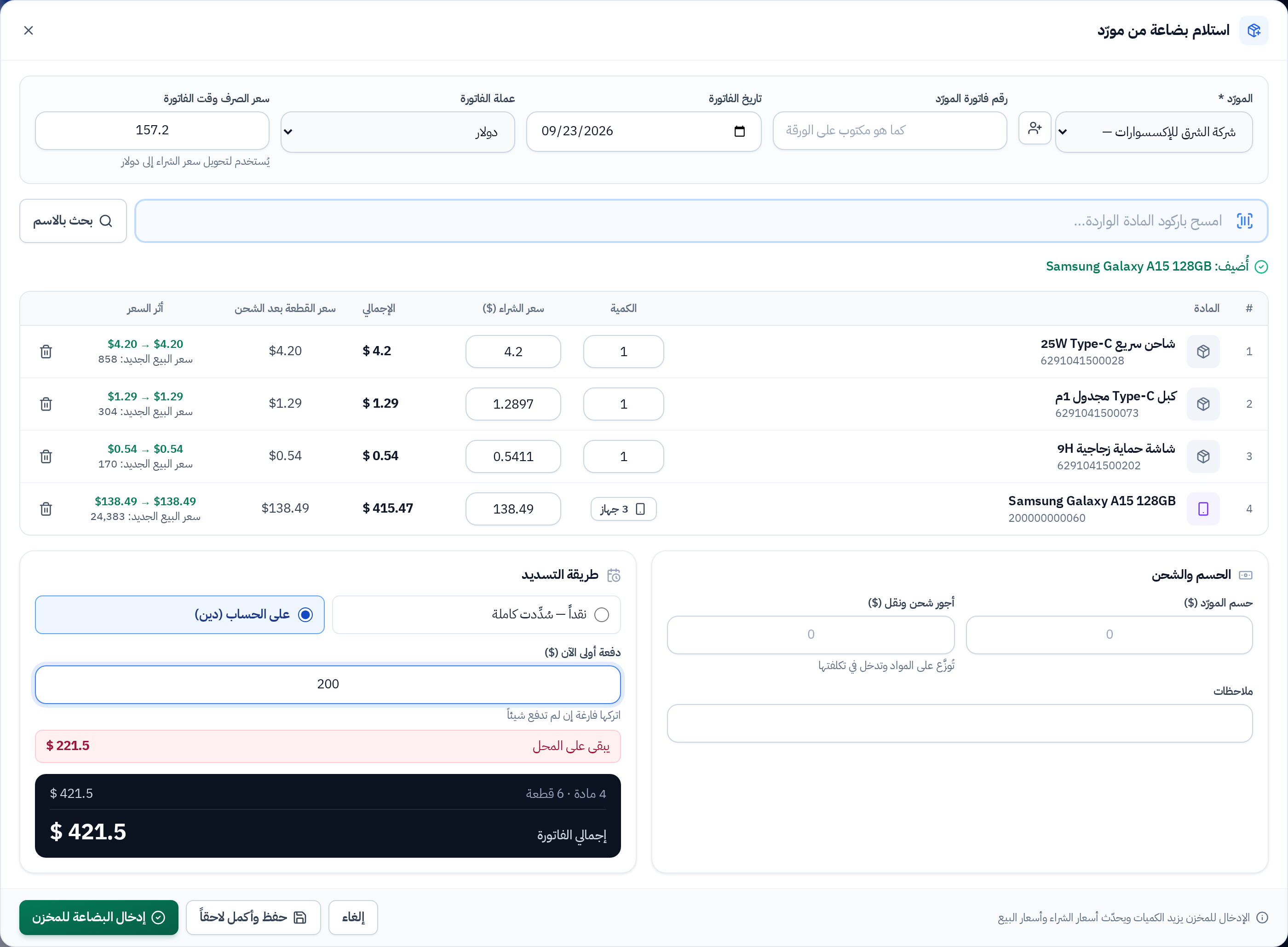Select على الحساب (دين) payment option

(x=180, y=614)
